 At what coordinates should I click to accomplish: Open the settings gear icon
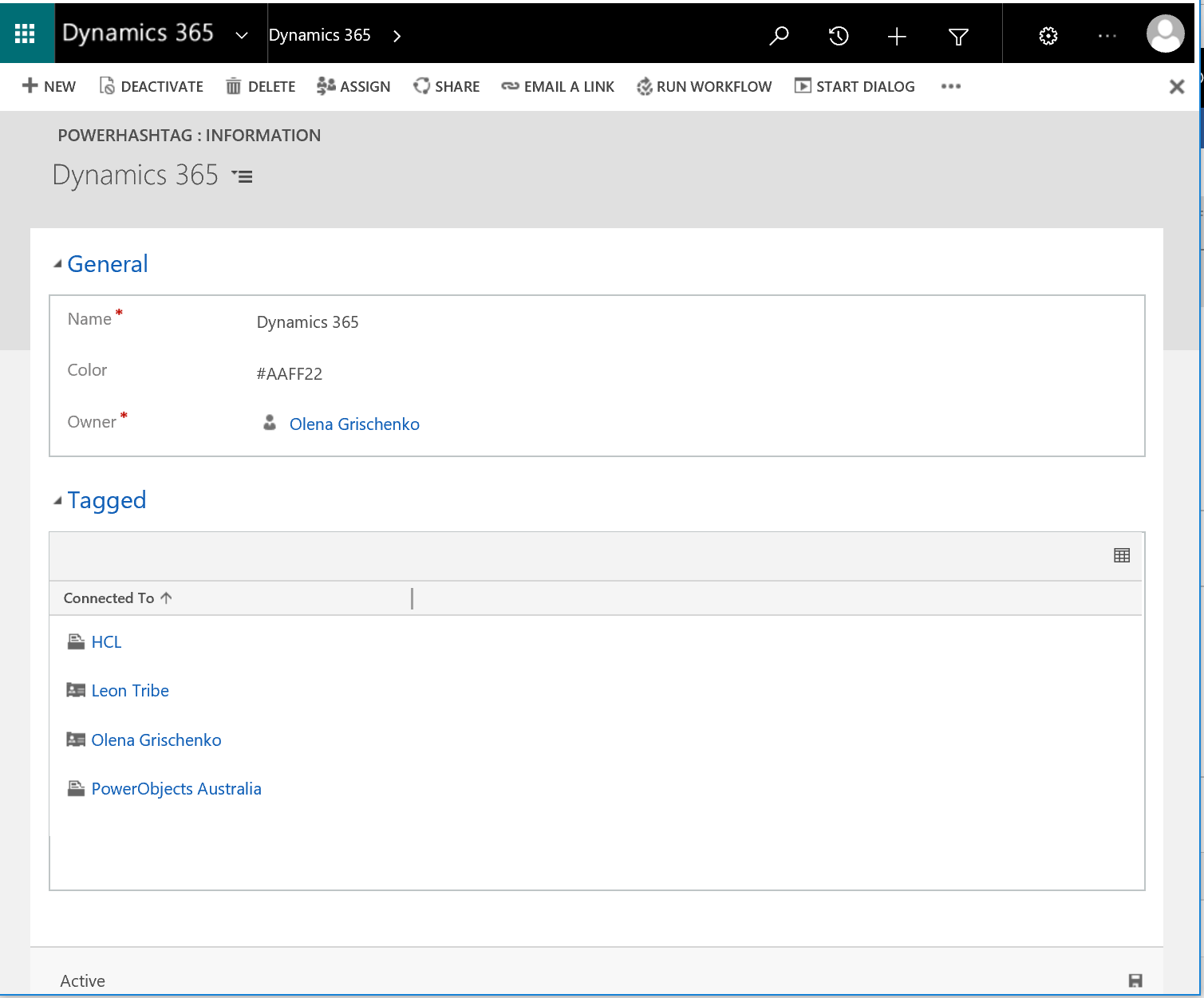[1048, 36]
